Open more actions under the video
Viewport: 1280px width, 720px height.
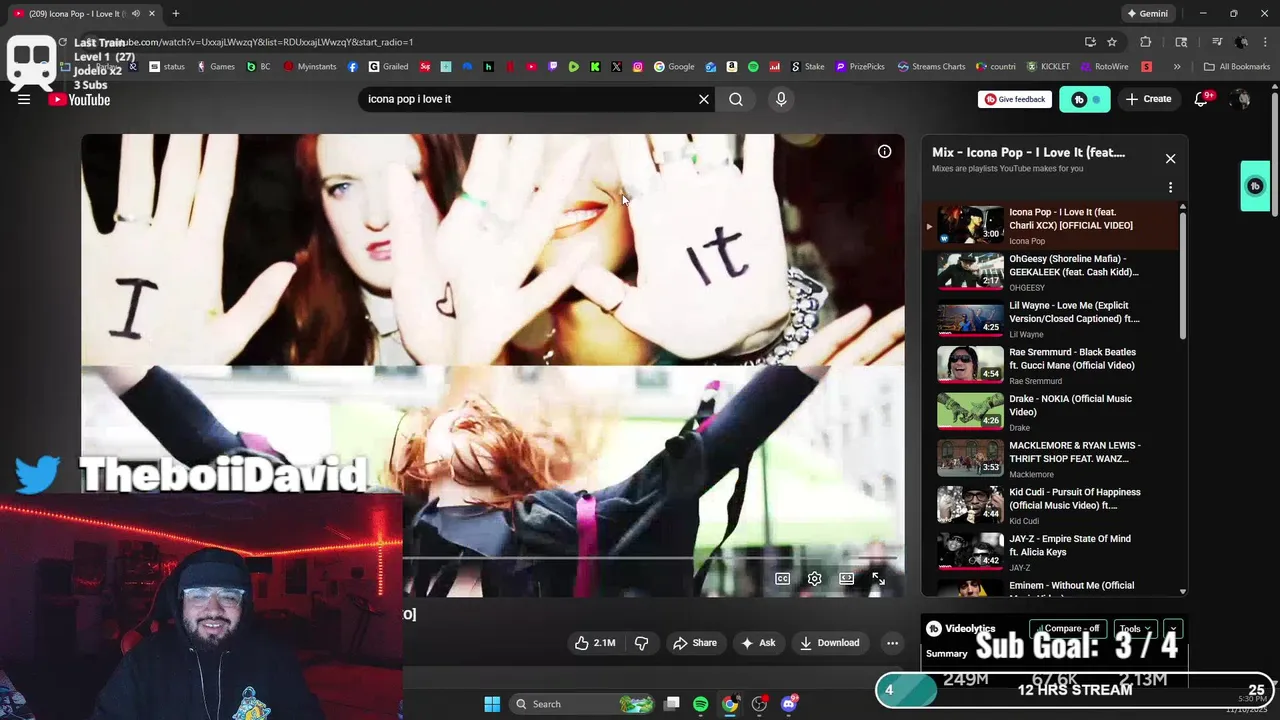(892, 643)
